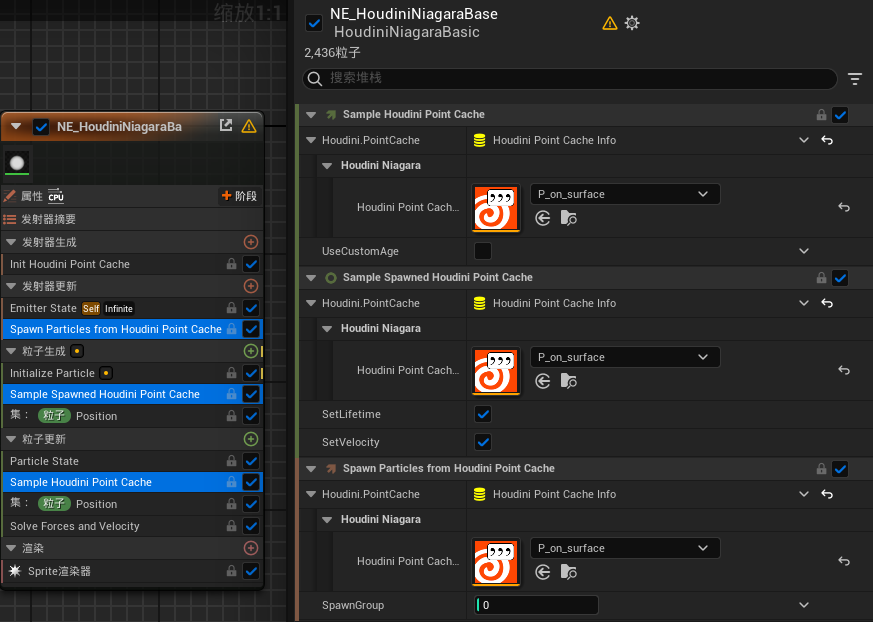This screenshot has width=873, height=622.
Task: Add module to 发射器更新 section
Action: point(251,286)
